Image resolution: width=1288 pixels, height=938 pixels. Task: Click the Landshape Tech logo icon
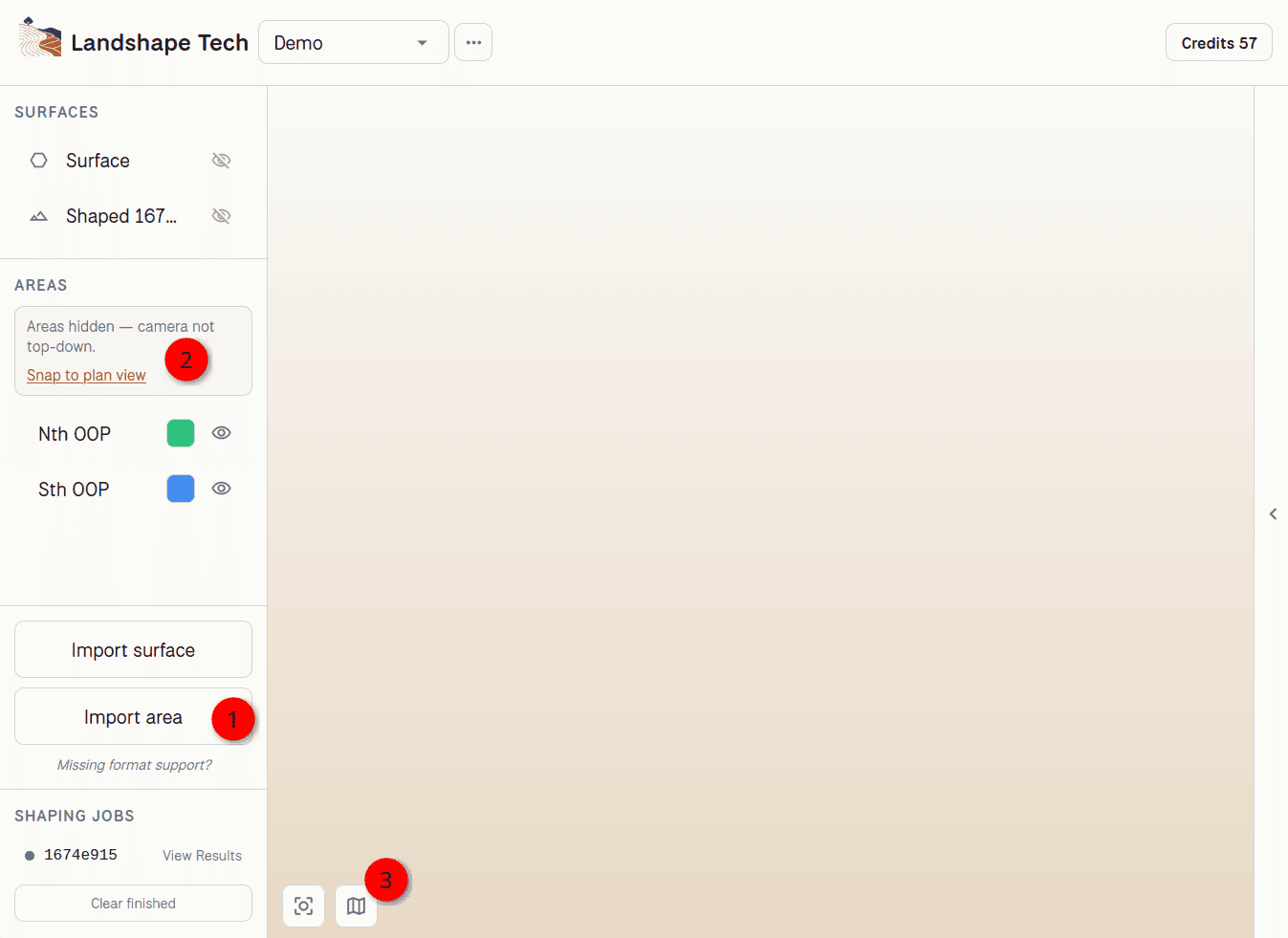click(40, 37)
